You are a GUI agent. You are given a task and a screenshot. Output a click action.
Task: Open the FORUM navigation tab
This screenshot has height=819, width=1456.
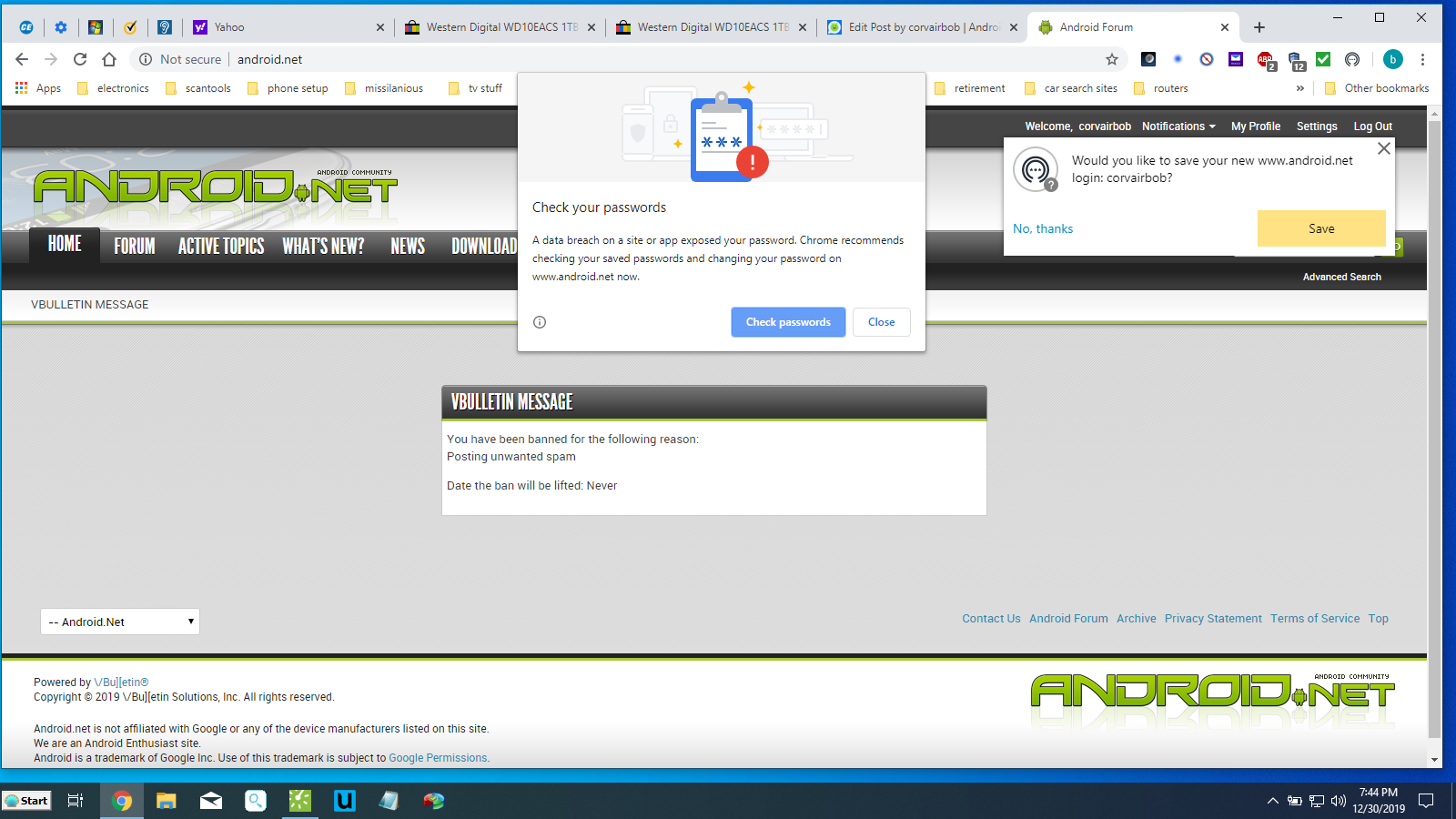click(135, 246)
